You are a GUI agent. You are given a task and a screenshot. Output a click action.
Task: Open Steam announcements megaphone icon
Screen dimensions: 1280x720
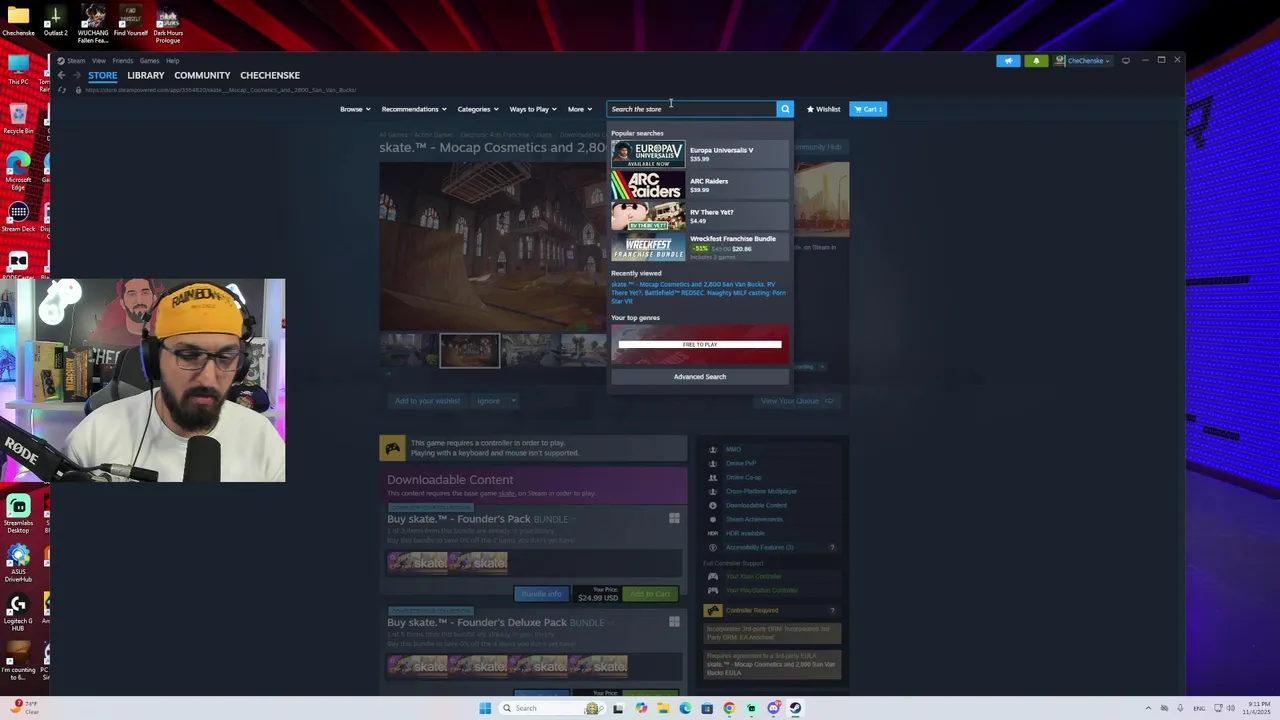coord(1008,61)
